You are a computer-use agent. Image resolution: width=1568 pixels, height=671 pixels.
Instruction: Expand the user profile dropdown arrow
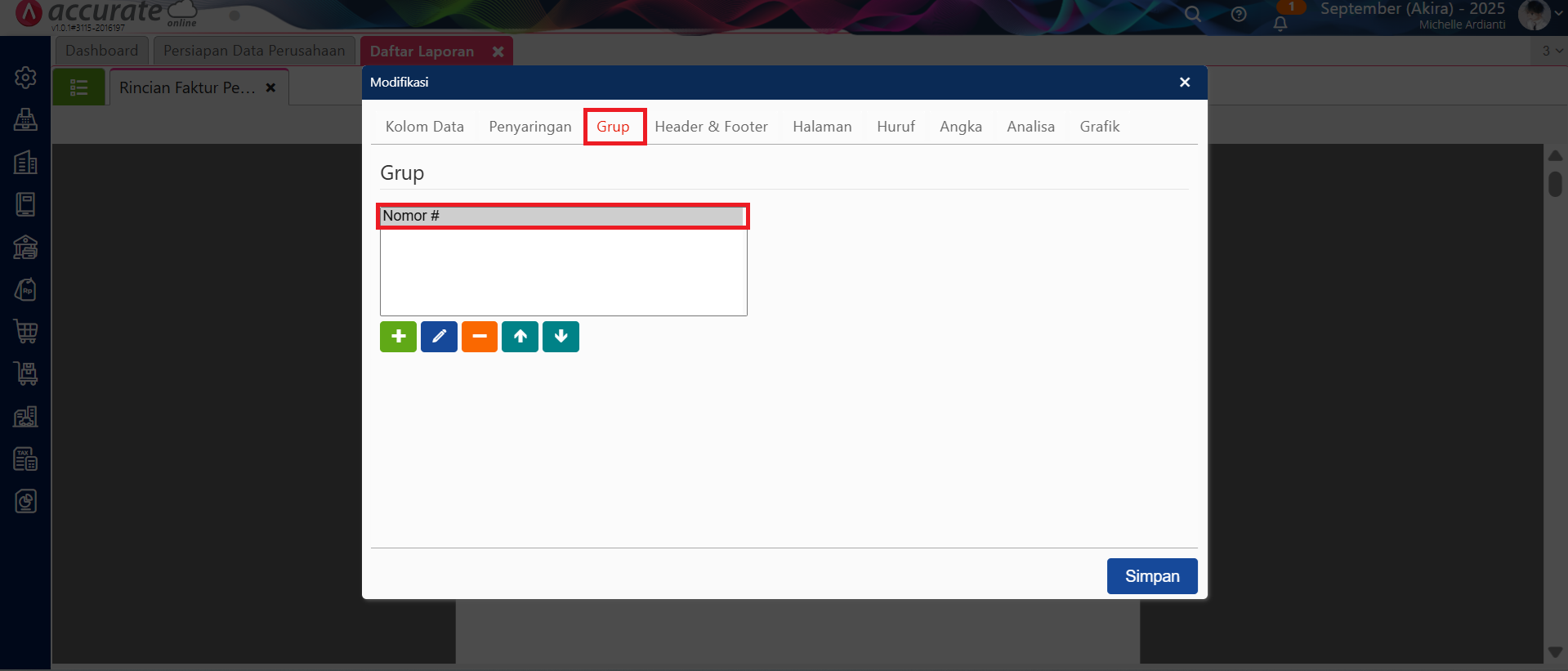click(1558, 13)
